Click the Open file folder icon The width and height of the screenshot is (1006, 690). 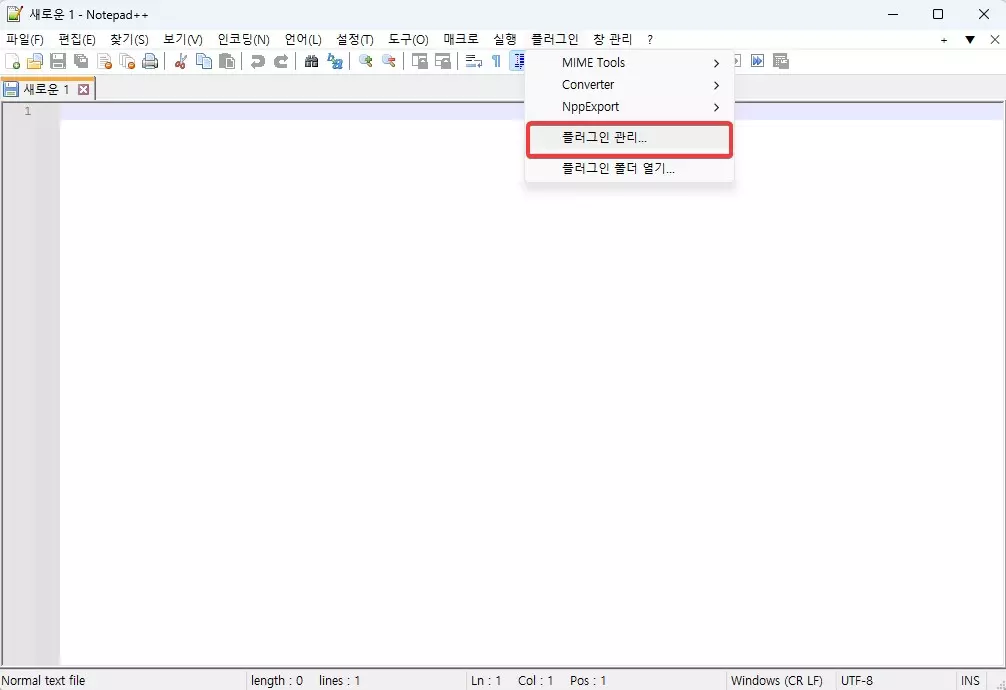click(x=35, y=62)
